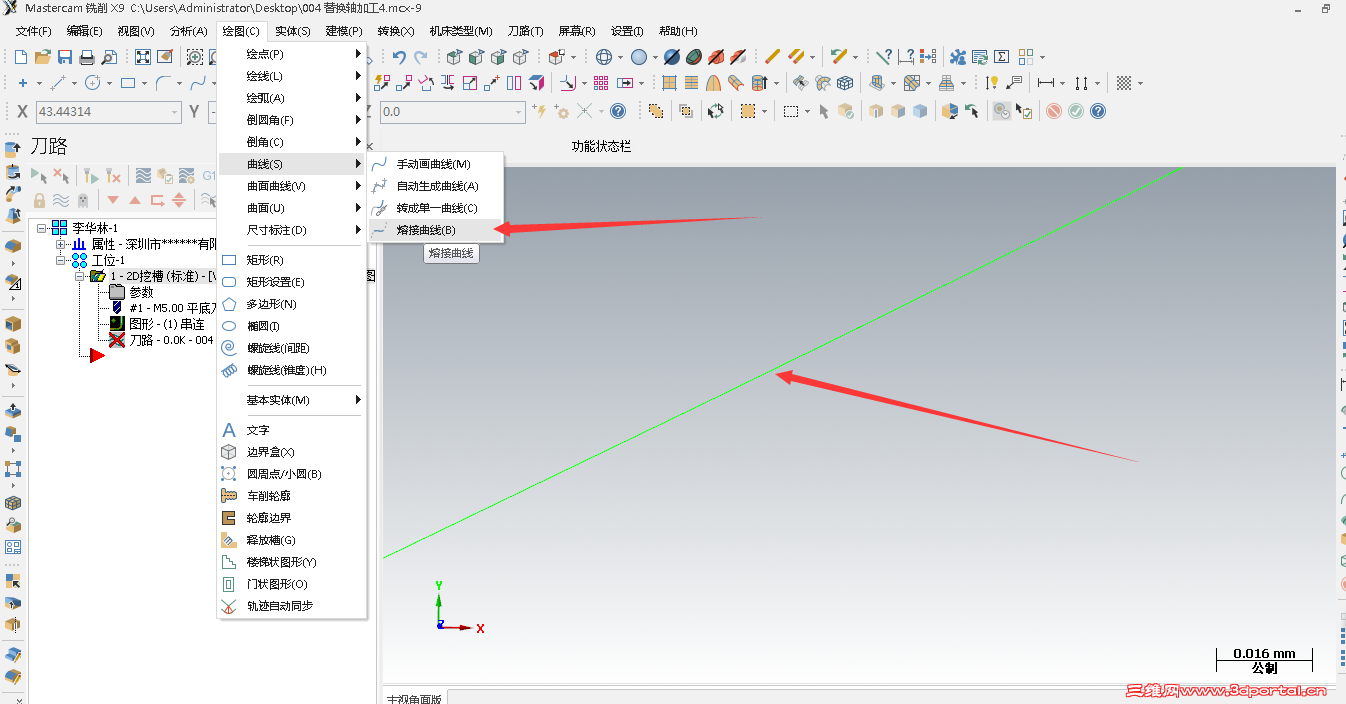Image resolution: width=1346 pixels, height=704 pixels.
Task: Click the Backplot wave icon
Action: (x=143, y=175)
